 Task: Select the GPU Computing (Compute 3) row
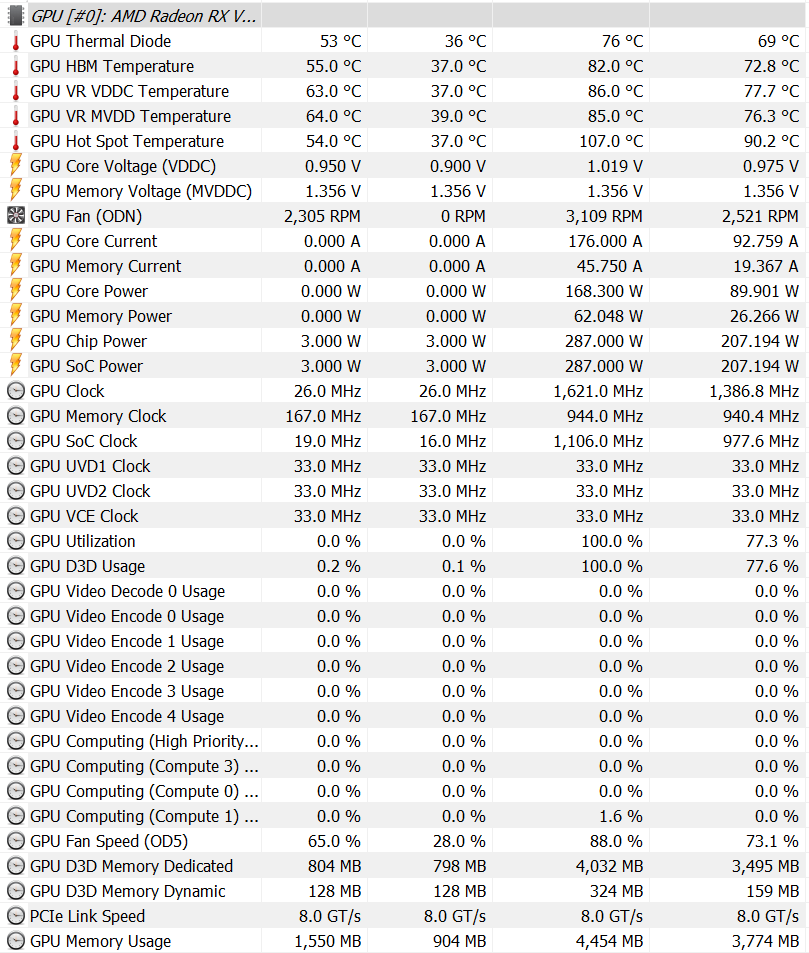coord(404,766)
